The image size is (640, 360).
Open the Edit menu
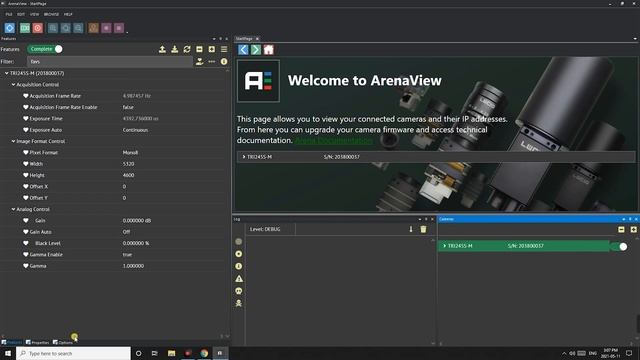coord(21,14)
